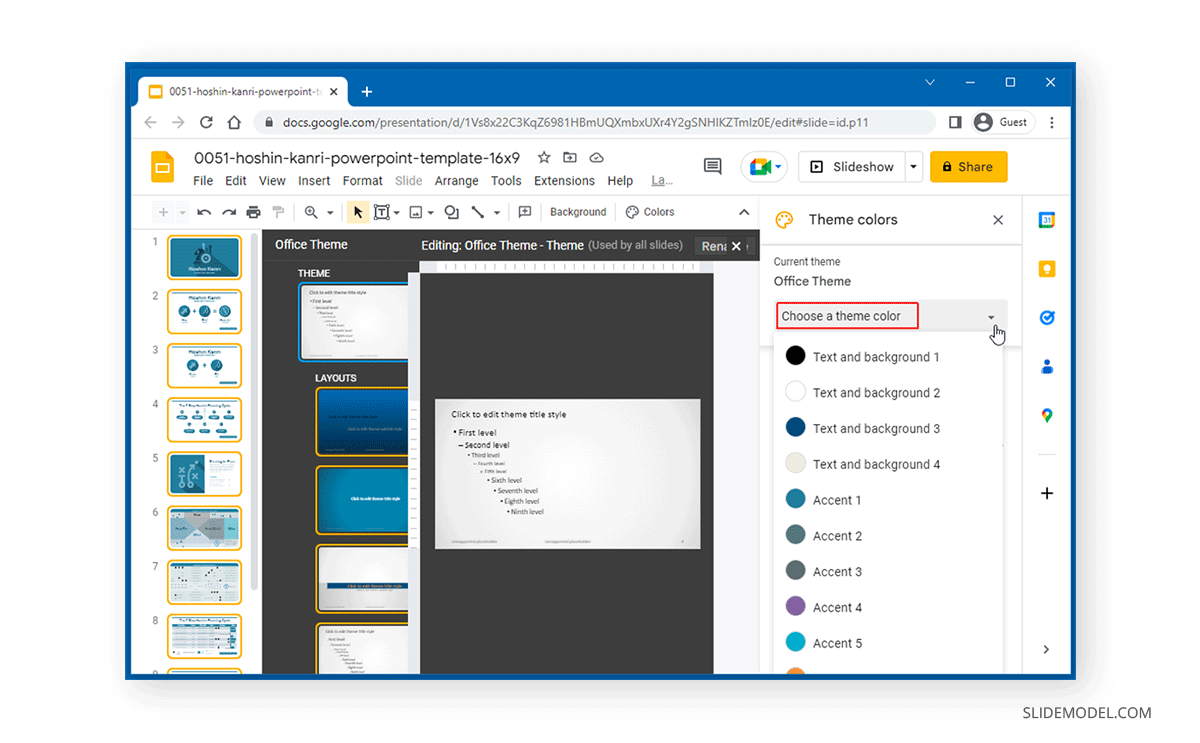Screen dimensions: 1200x743
Task: Open Google Keep in the side panel
Action: point(1046,269)
